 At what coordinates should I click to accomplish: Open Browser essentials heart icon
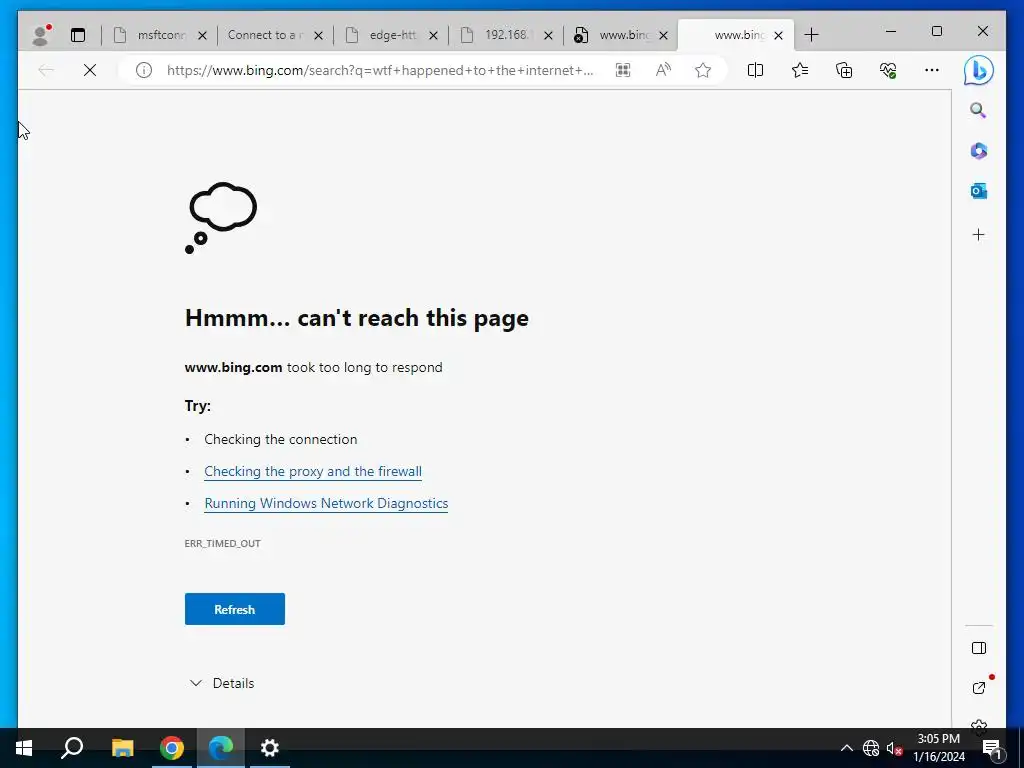click(888, 70)
